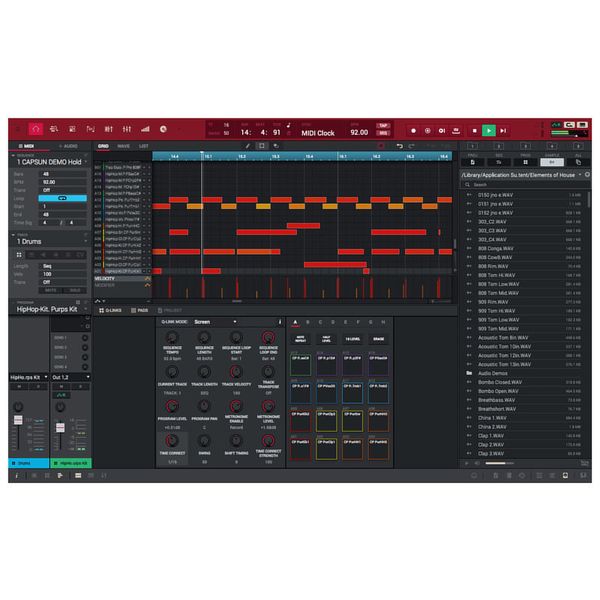Click the ERASE button above the pads
This screenshot has width=600, height=600.
(x=378, y=339)
